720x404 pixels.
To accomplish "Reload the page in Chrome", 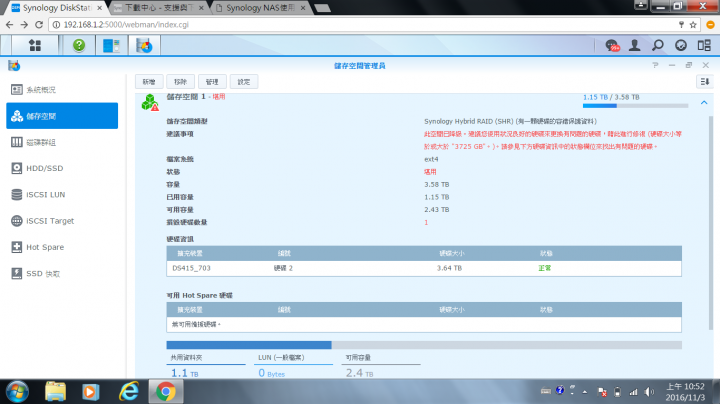I will (x=39, y=25).
